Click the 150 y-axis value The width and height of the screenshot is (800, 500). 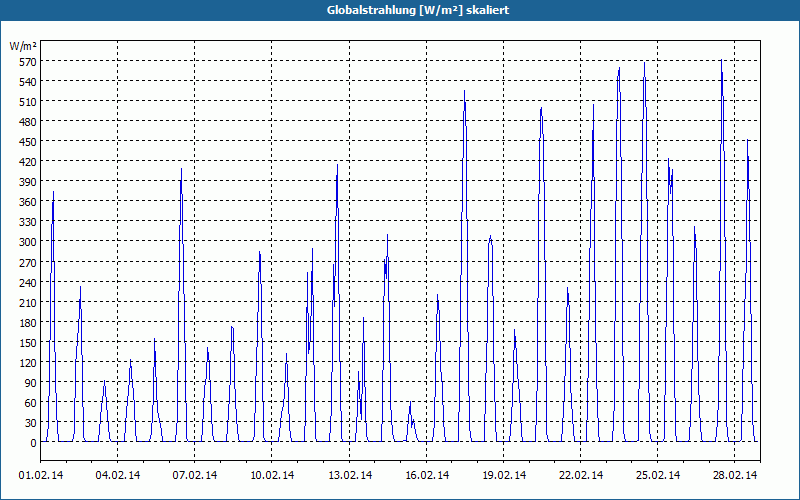pyautogui.click(x=27, y=342)
